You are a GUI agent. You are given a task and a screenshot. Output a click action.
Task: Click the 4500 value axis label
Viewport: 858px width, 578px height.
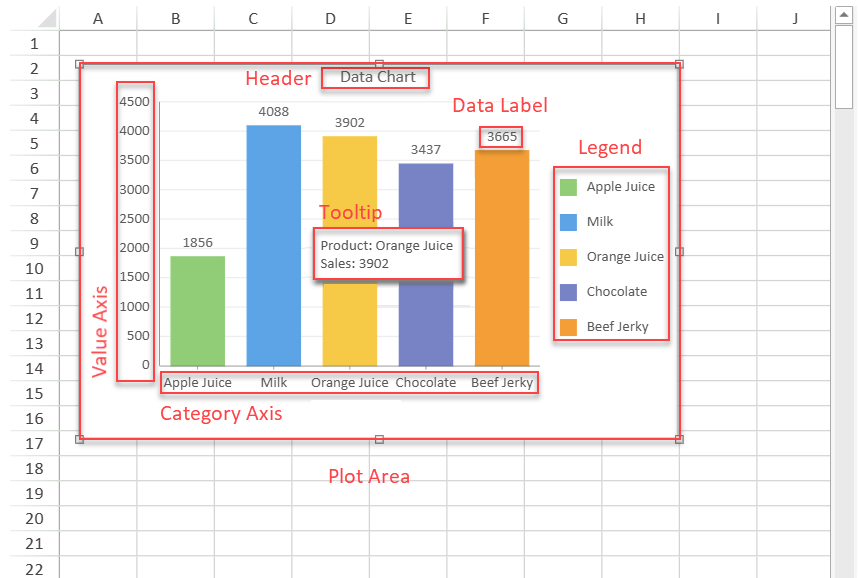coord(135,102)
